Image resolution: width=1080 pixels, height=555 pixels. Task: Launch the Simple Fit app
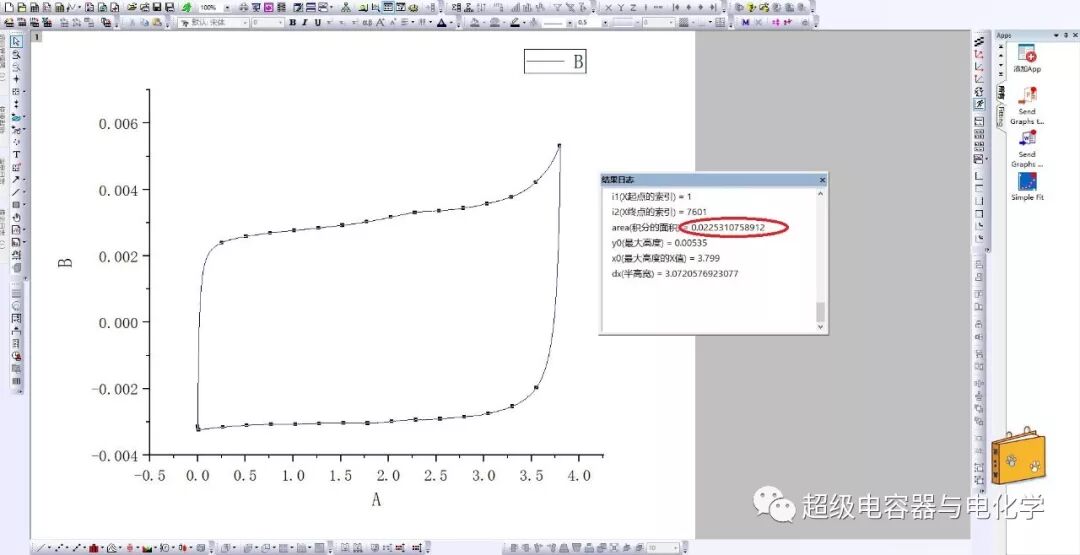click(x=1027, y=182)
